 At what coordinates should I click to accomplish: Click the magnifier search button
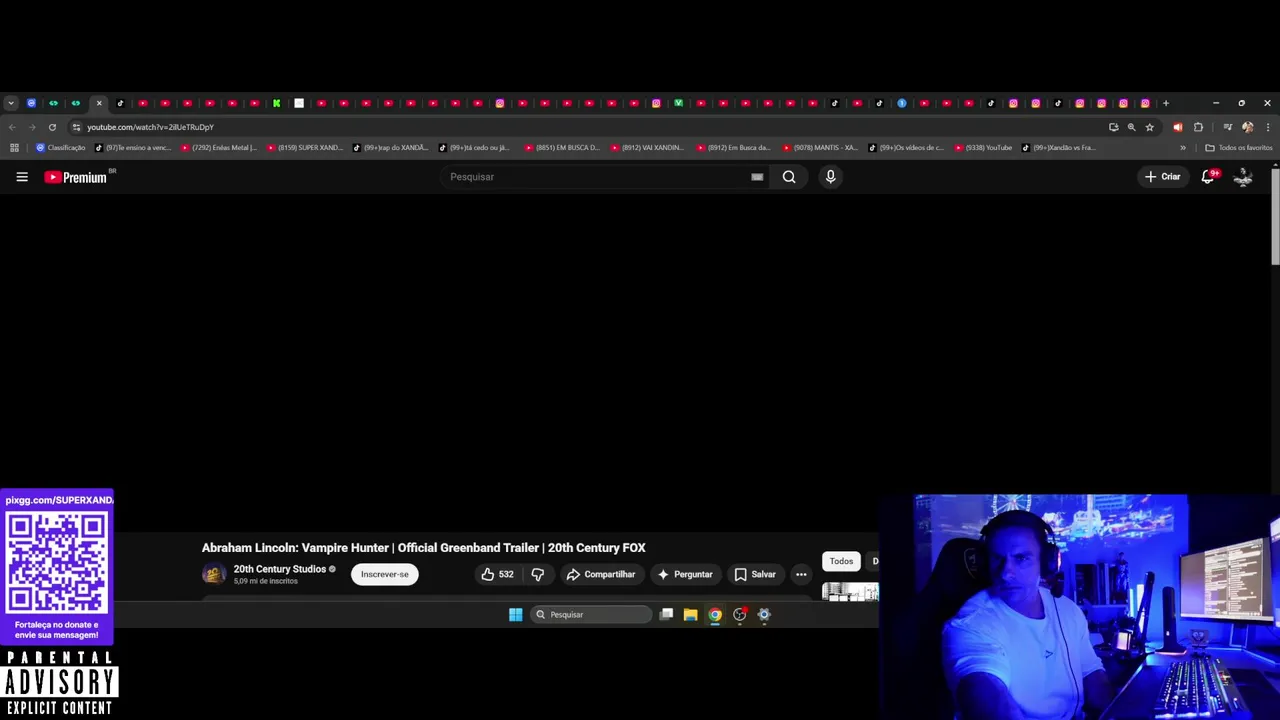[789, 177]
